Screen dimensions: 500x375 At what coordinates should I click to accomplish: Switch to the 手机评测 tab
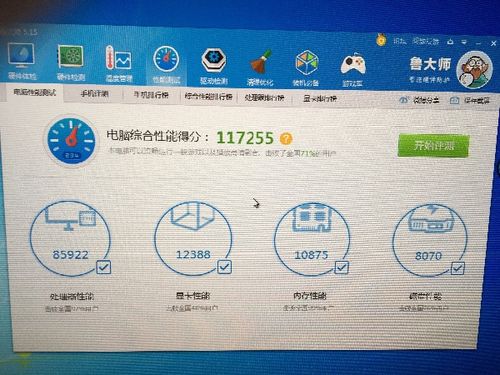95,94
